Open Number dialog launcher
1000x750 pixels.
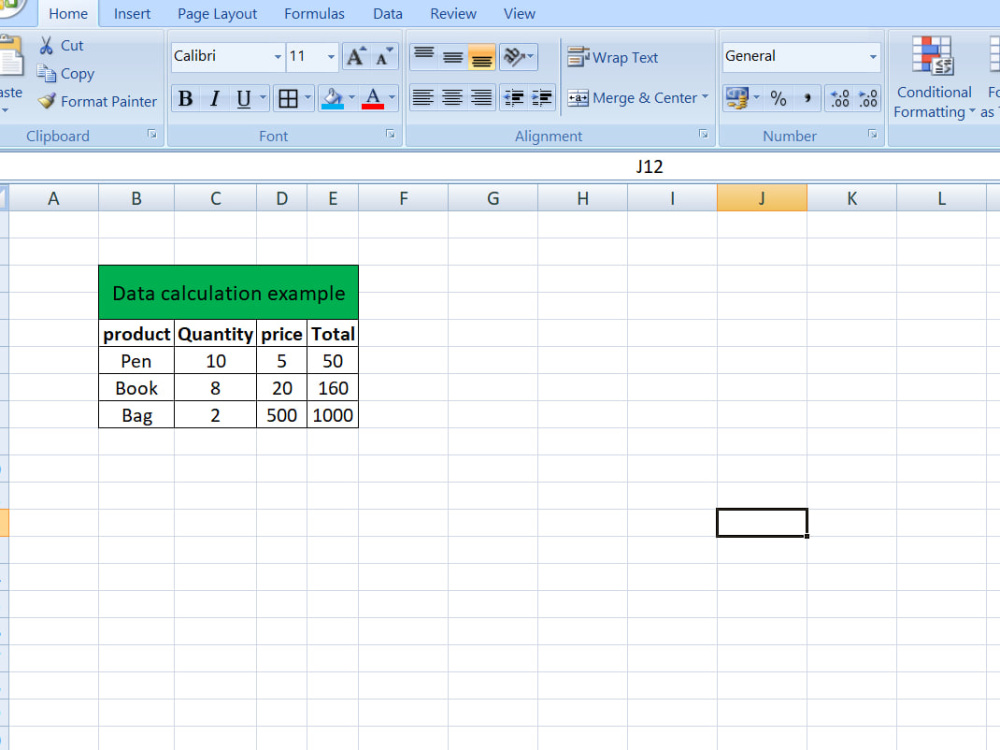872,134
